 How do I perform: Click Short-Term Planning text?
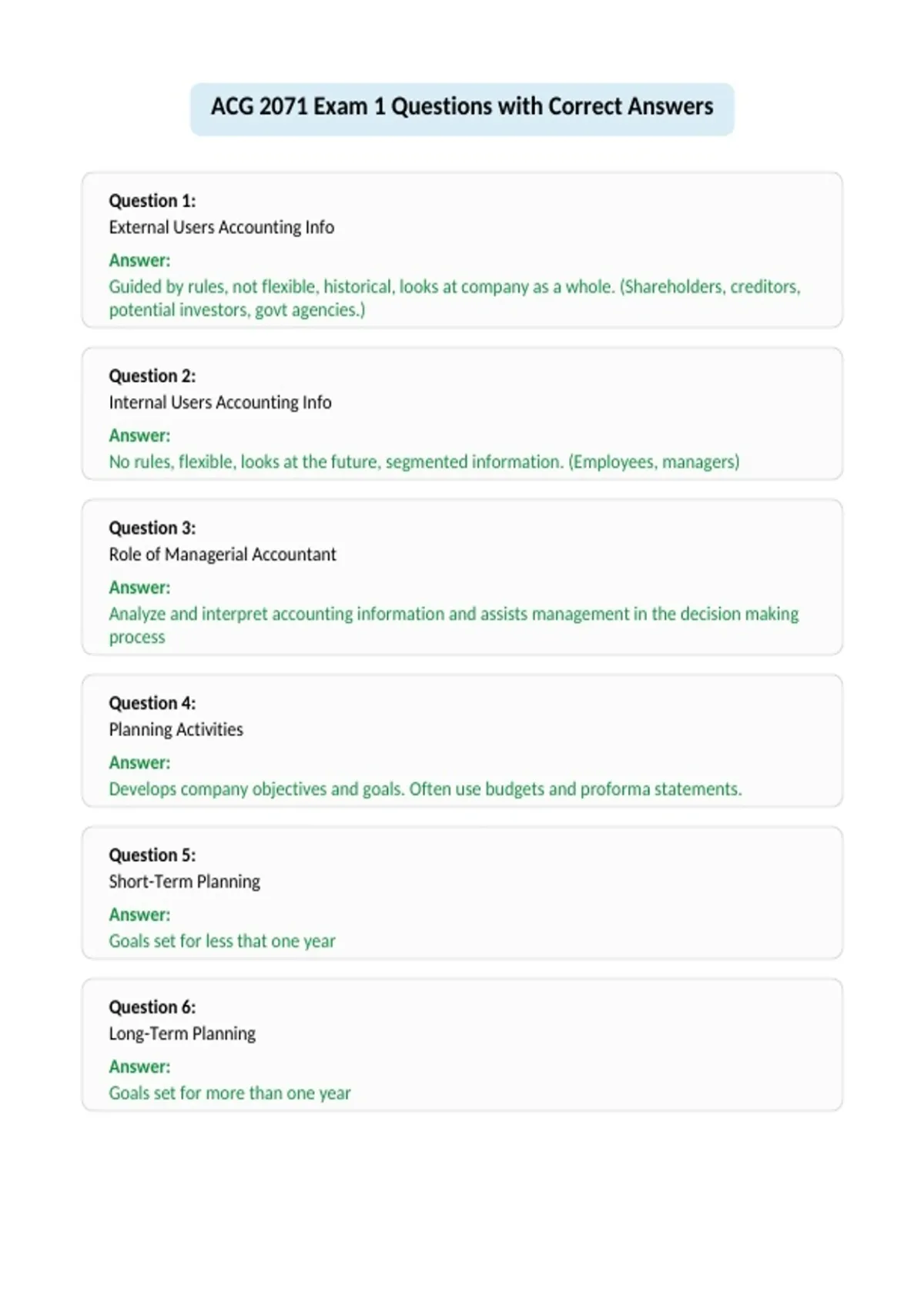click(185, 882)
